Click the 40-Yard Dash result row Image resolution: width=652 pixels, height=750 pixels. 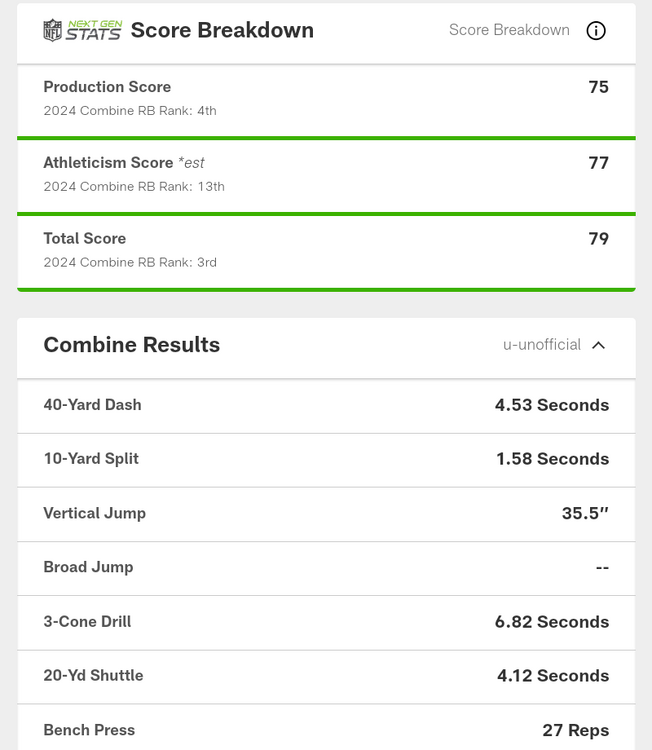(326, 405)
